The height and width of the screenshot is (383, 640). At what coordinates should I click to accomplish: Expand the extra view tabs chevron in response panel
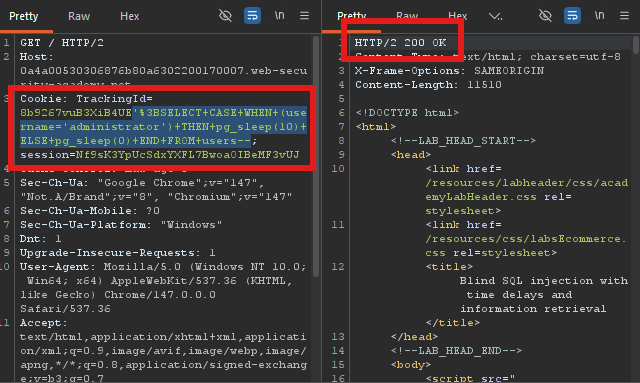tap(496, 16)
